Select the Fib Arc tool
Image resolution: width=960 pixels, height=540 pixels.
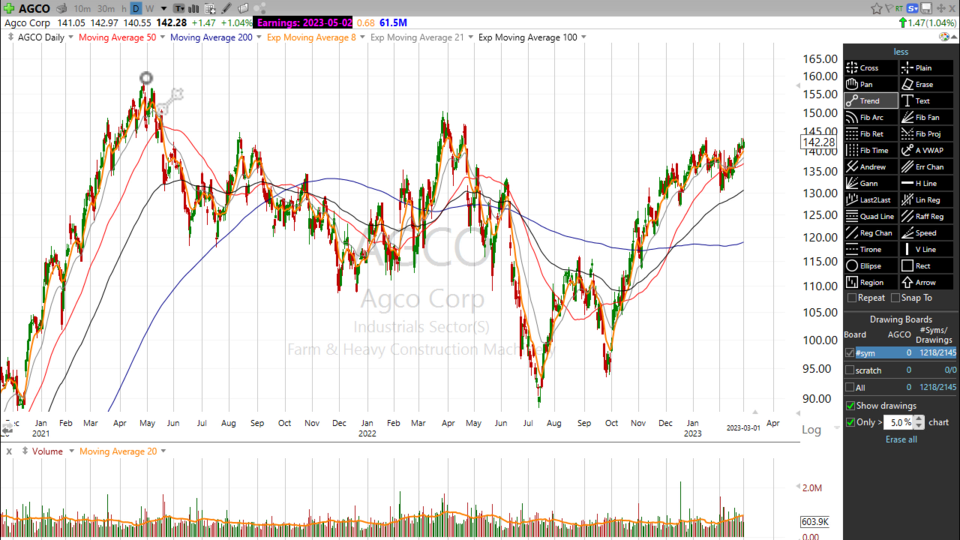click(871, 118)
